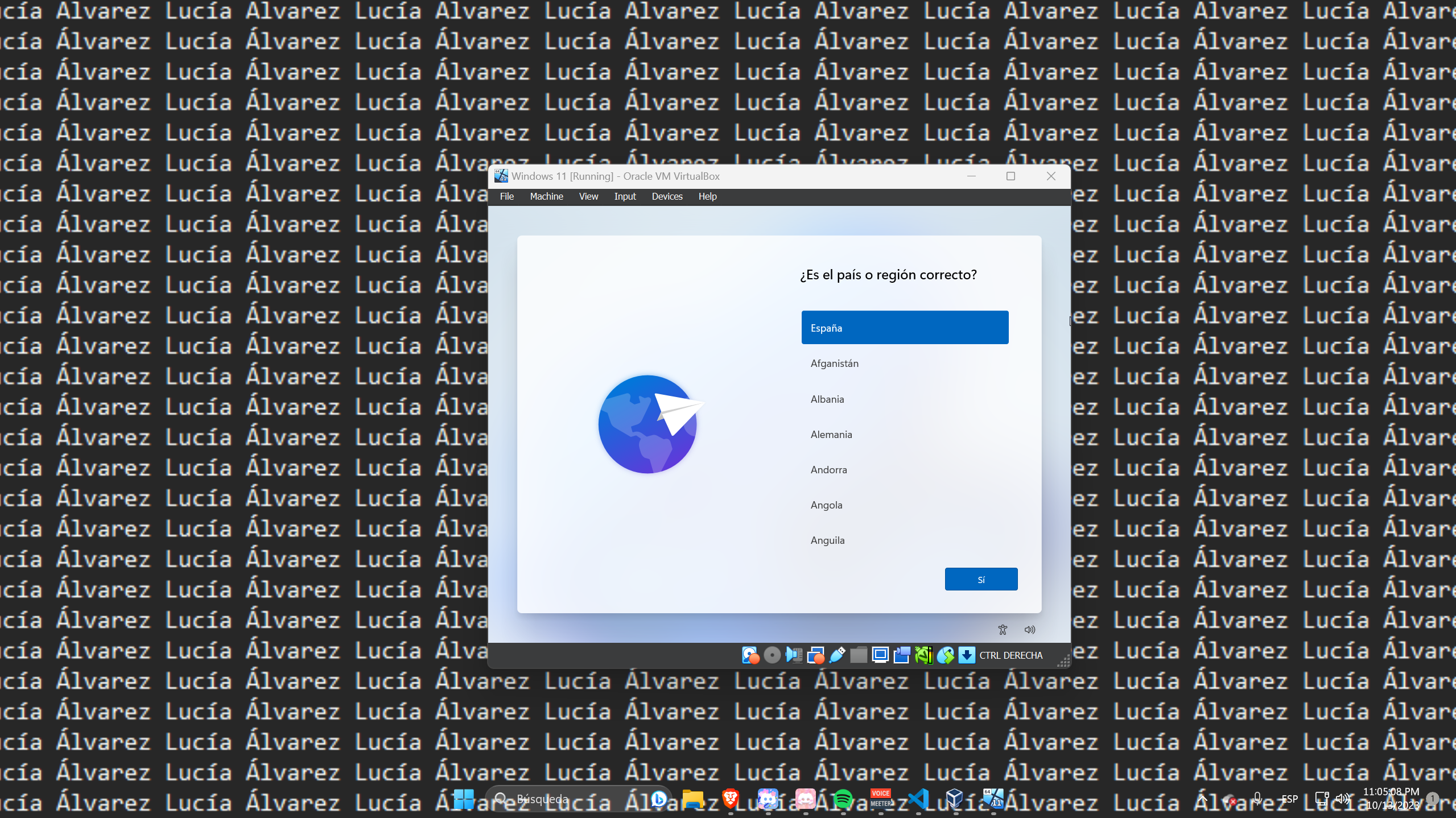Screen dimensions: 1456x818
Task: Click the shared folders status icon
Action: pyautogui.click(x=859, y=655)
